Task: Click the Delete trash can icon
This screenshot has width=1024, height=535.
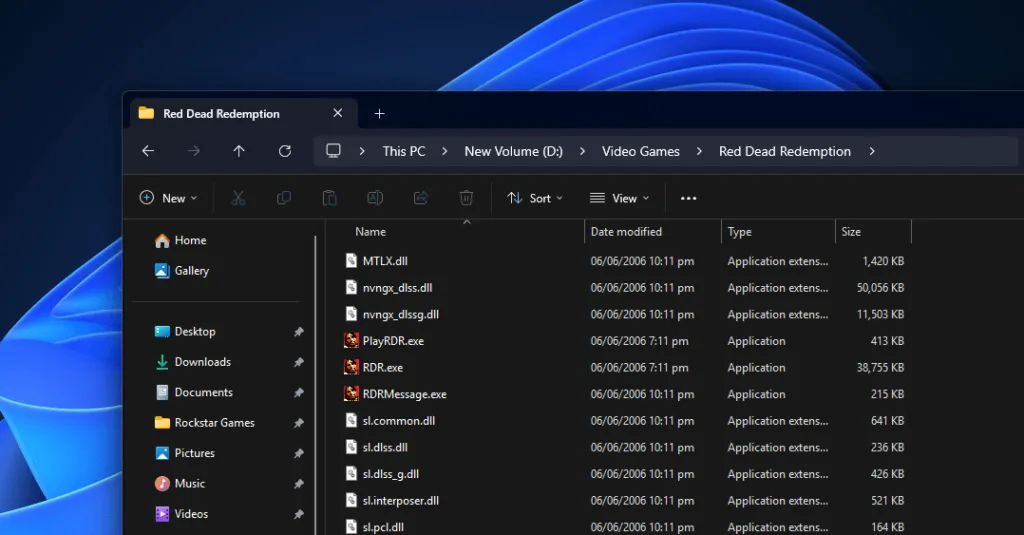Action: 466,198
